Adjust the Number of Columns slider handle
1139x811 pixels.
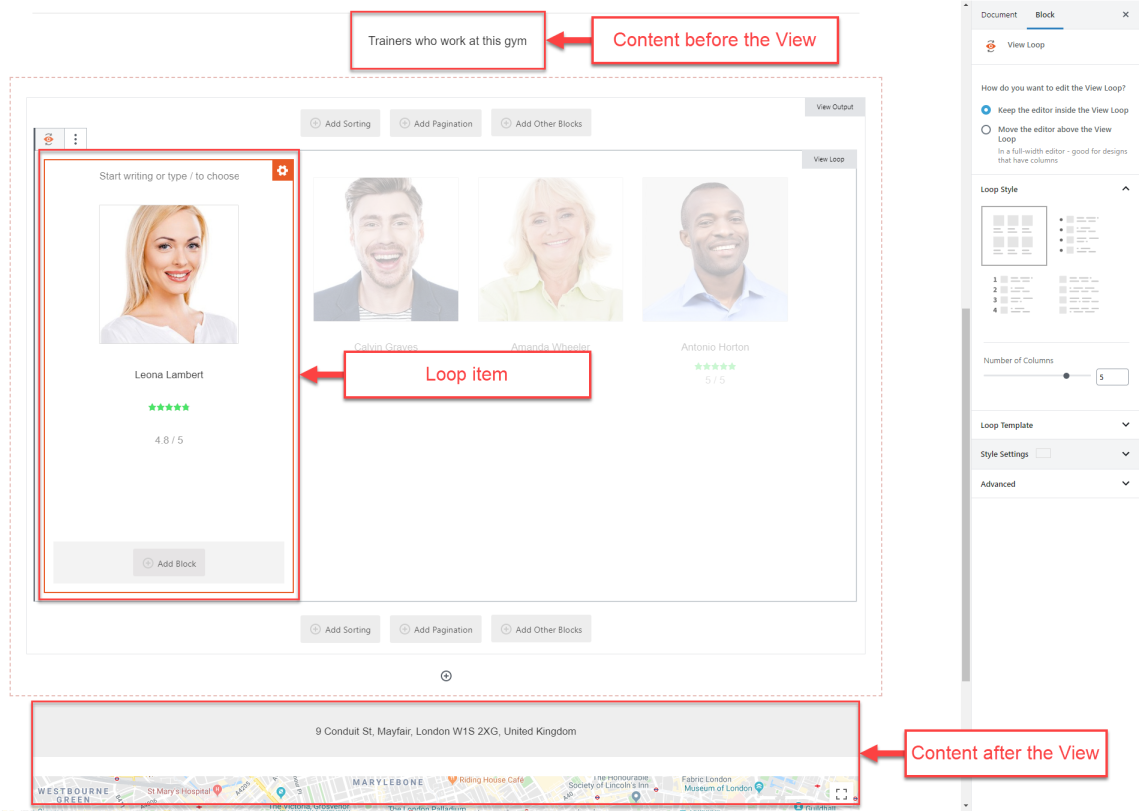1066,376
